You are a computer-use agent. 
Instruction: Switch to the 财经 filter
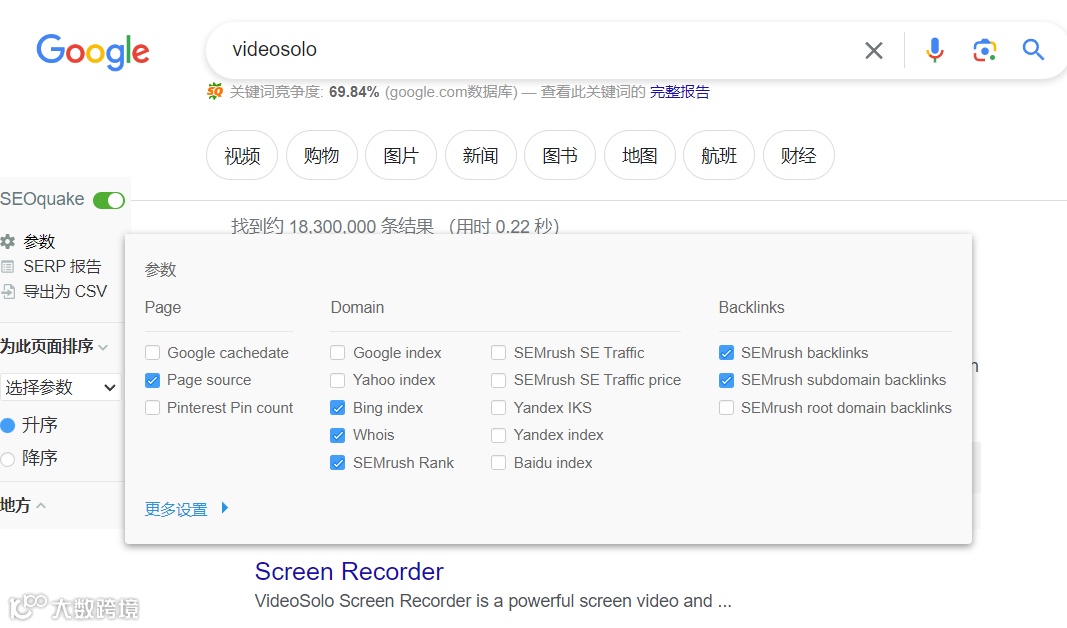(x=799, y=155)
